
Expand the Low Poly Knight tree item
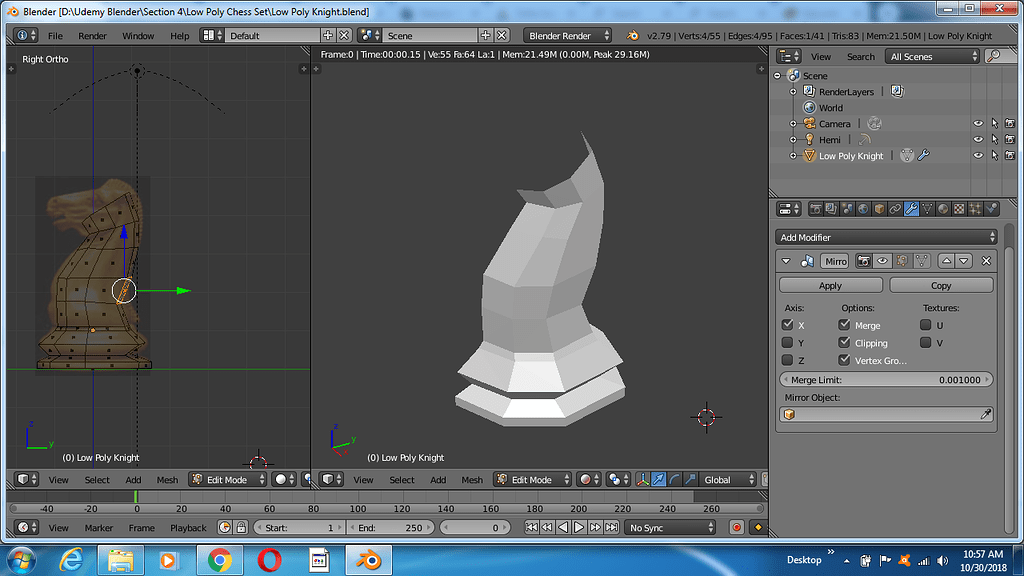[x=793, y=155]
